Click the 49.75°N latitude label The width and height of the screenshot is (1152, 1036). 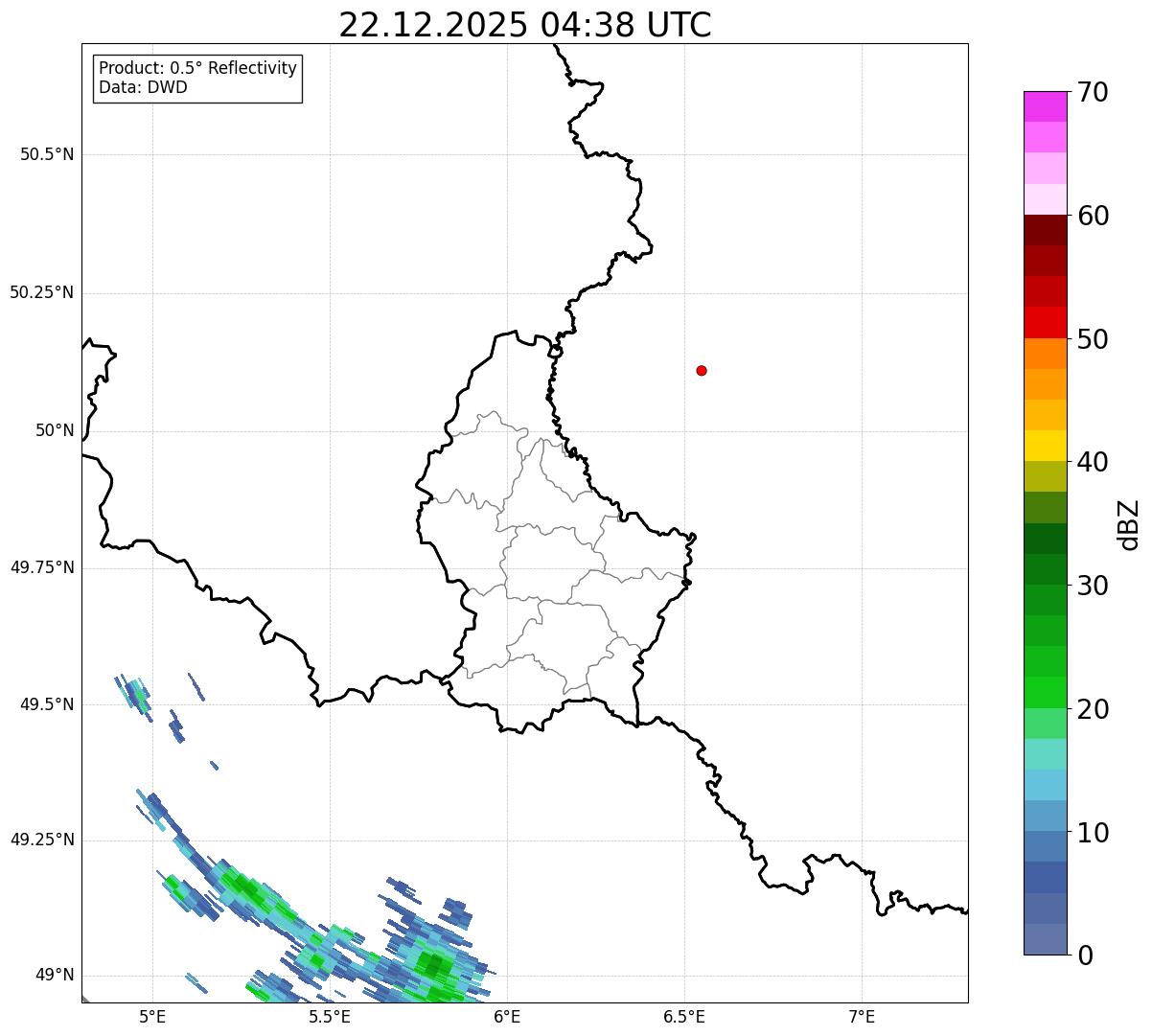[41, 567]
